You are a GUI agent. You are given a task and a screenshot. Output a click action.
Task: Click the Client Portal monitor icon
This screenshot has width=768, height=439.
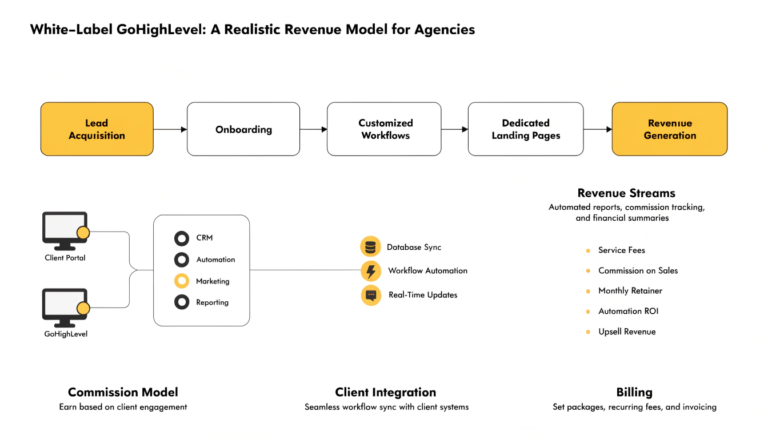[65, 231]
